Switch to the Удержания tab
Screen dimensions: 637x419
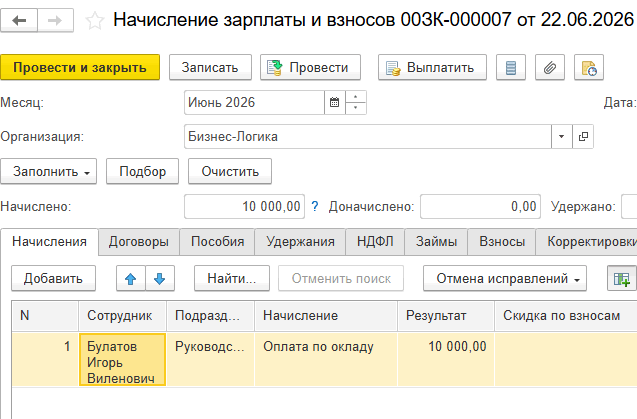click(300, 242)
